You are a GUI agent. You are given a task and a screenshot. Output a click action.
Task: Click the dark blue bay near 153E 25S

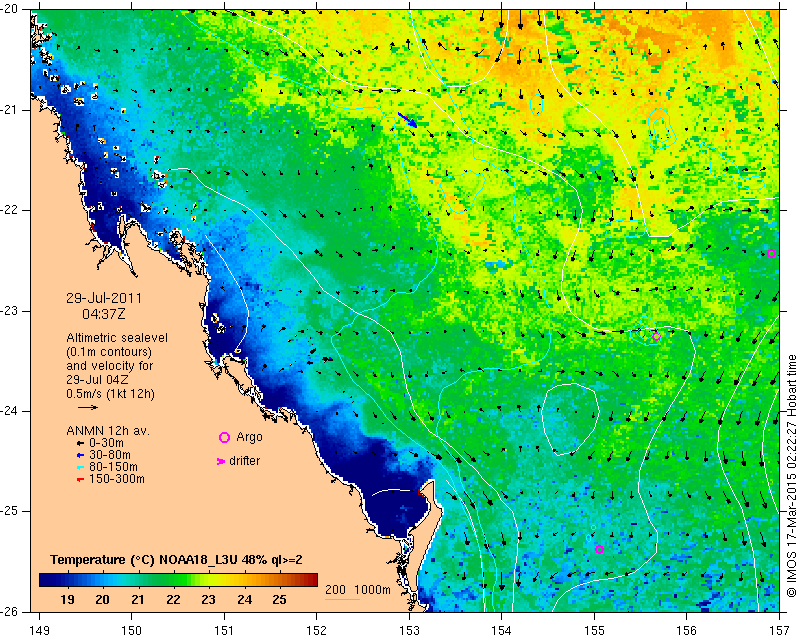point(395,513)
